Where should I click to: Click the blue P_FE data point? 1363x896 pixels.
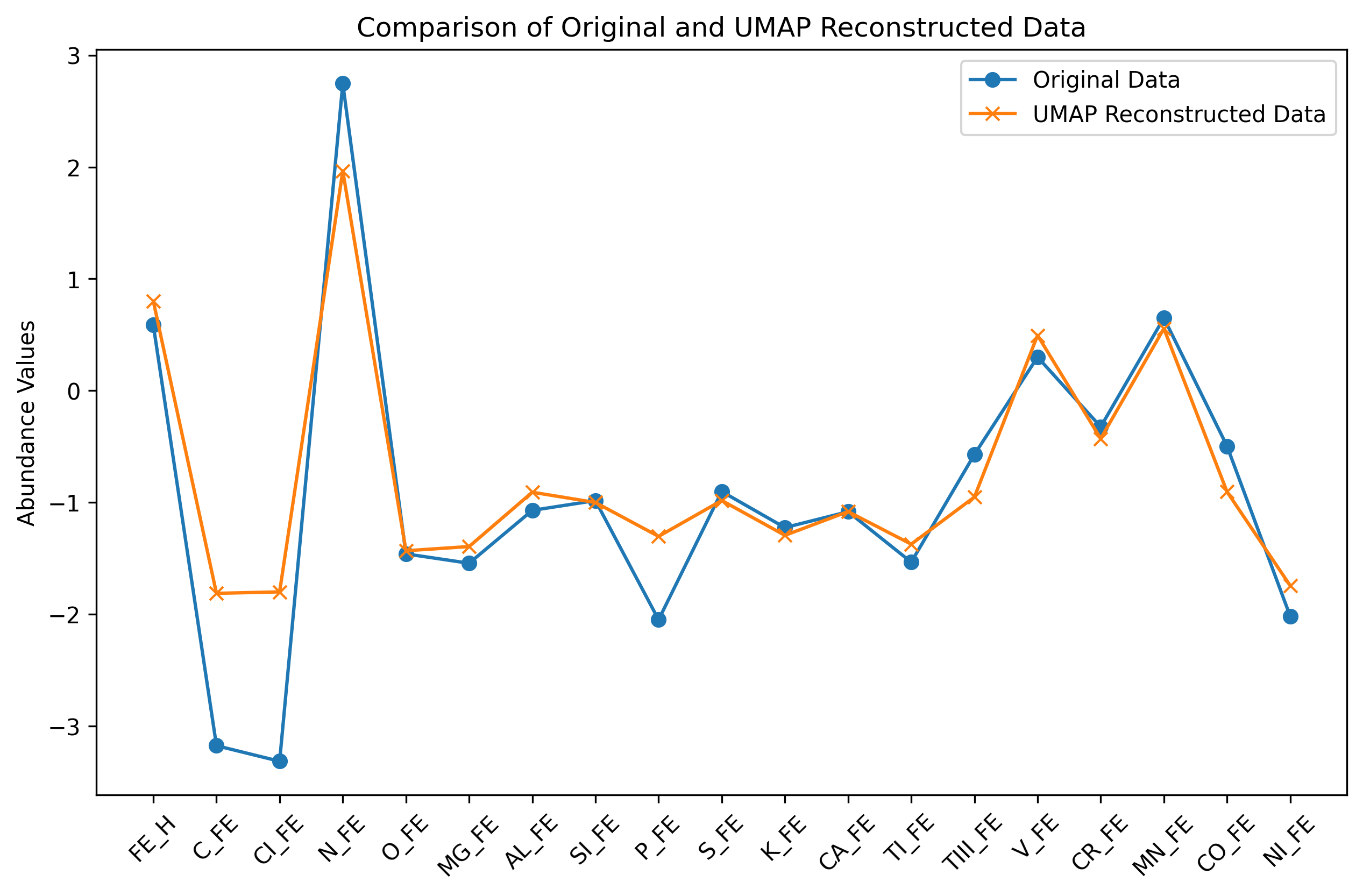[658, 620]
